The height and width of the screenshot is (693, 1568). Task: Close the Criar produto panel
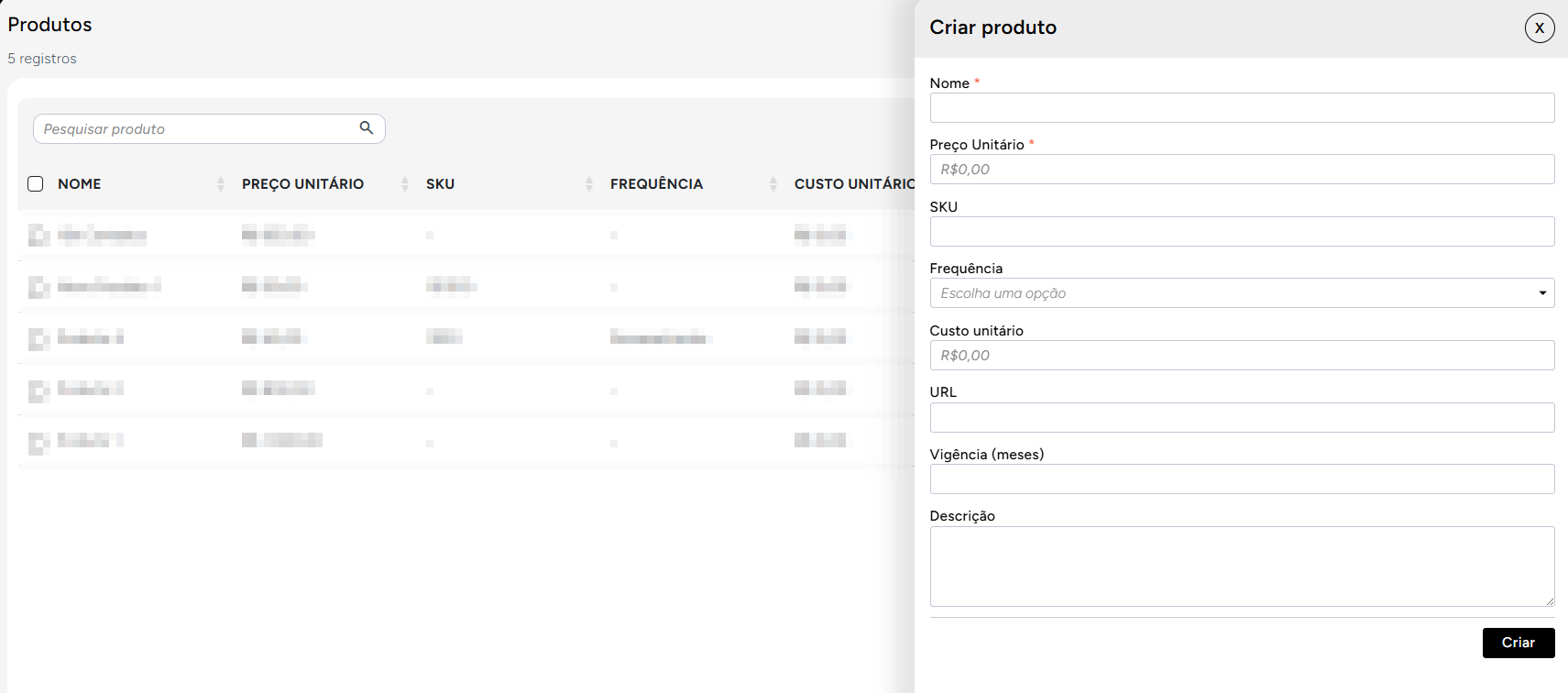point(1539,27)
